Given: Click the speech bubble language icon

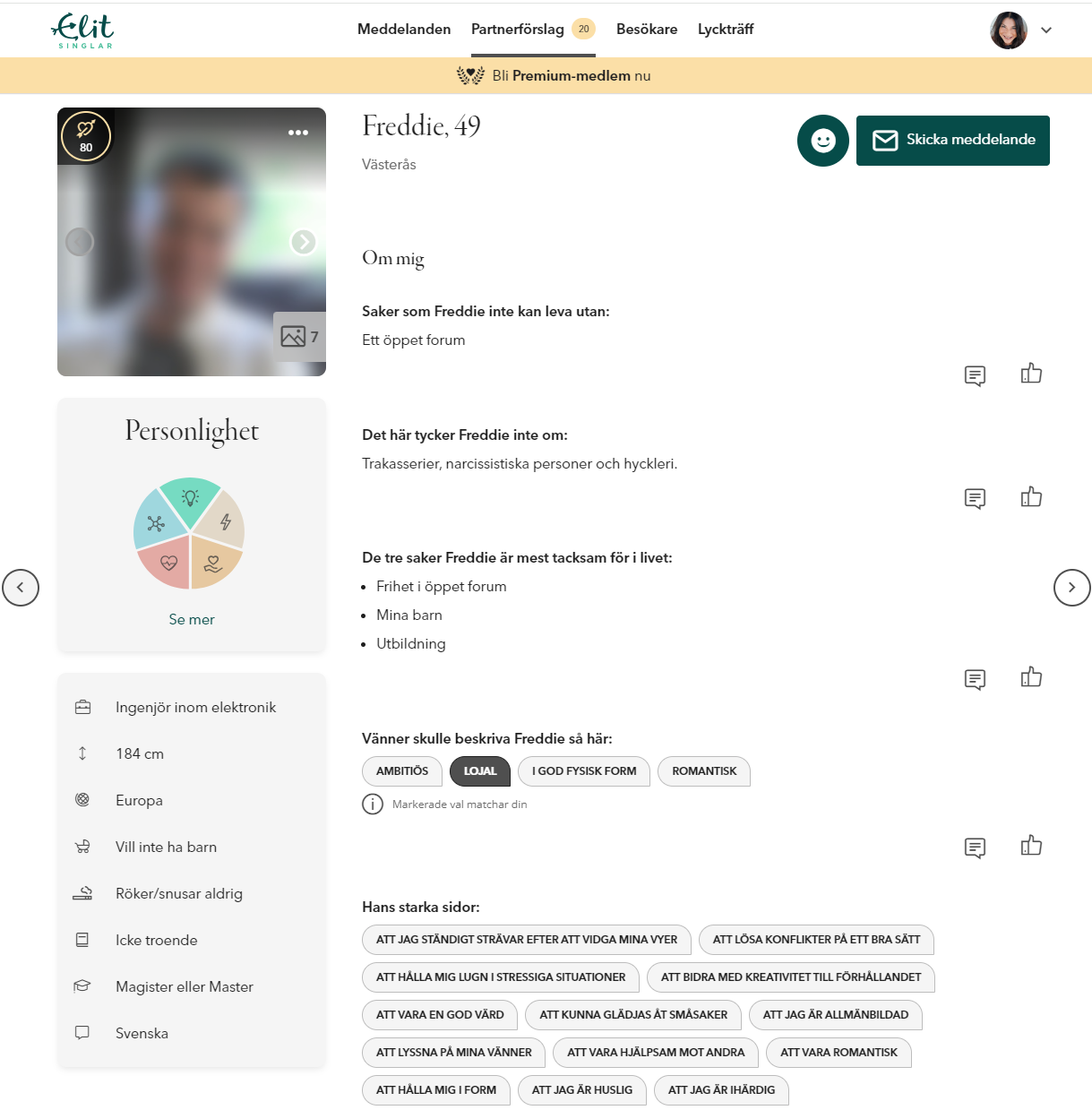Looking at the screenshot, I should pos(82,1033).
